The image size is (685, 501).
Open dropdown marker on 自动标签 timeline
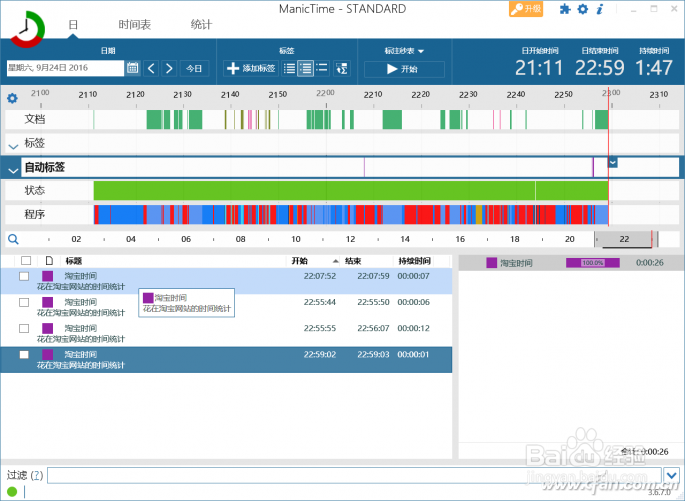pos(612,162)
